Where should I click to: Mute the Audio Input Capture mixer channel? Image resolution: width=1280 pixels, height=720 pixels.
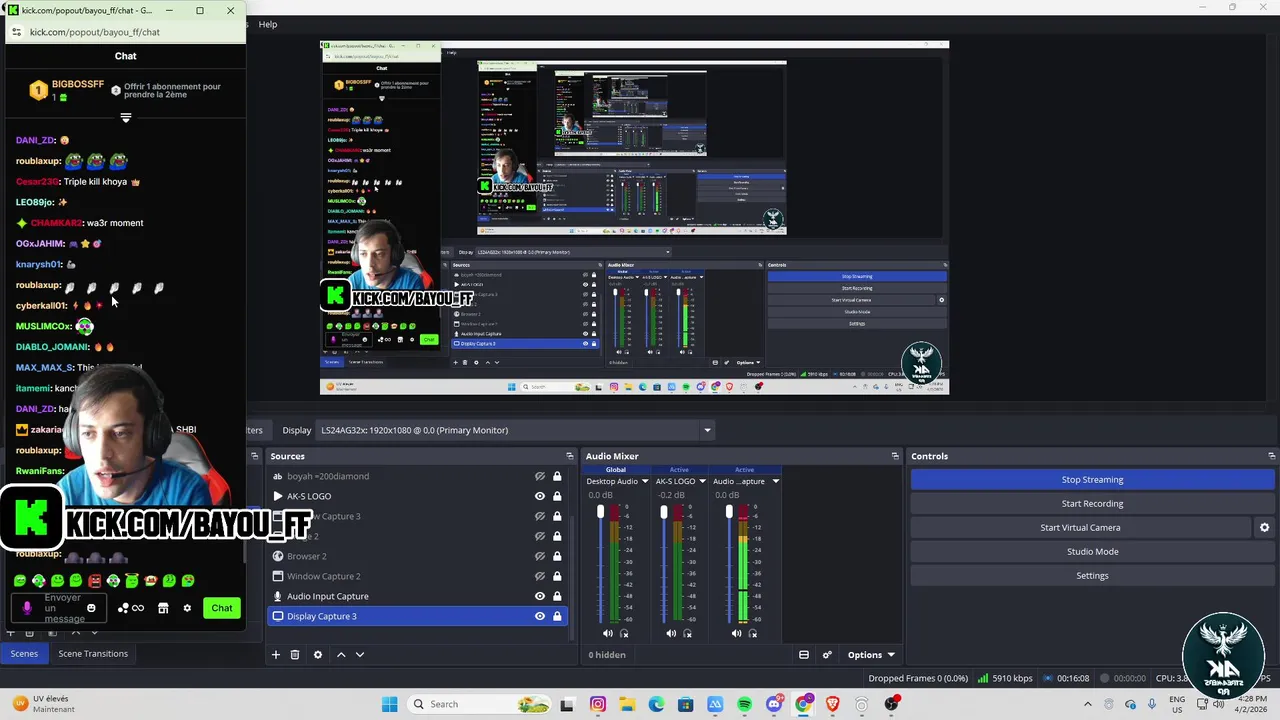[736, 633]
